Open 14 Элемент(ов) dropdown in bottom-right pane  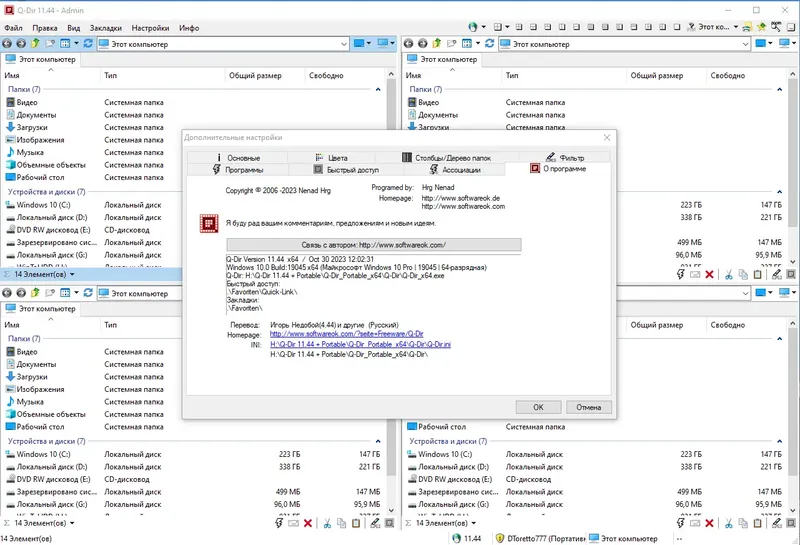pyautogui.click(x=473, y=523)
